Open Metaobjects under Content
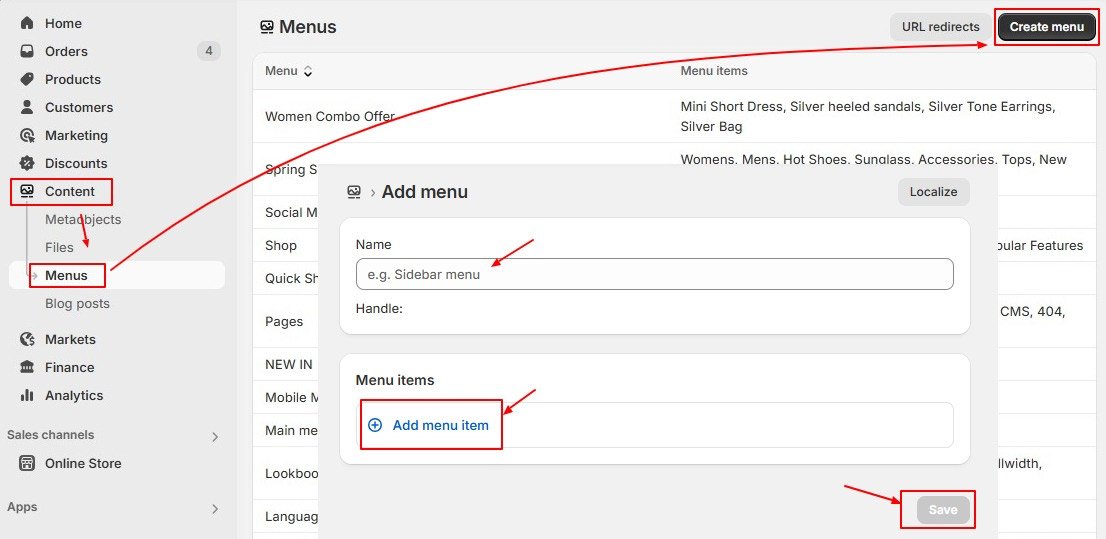The width and height of the screenshot is (1106, 539). pyautogui.click(x=82, y=219)
